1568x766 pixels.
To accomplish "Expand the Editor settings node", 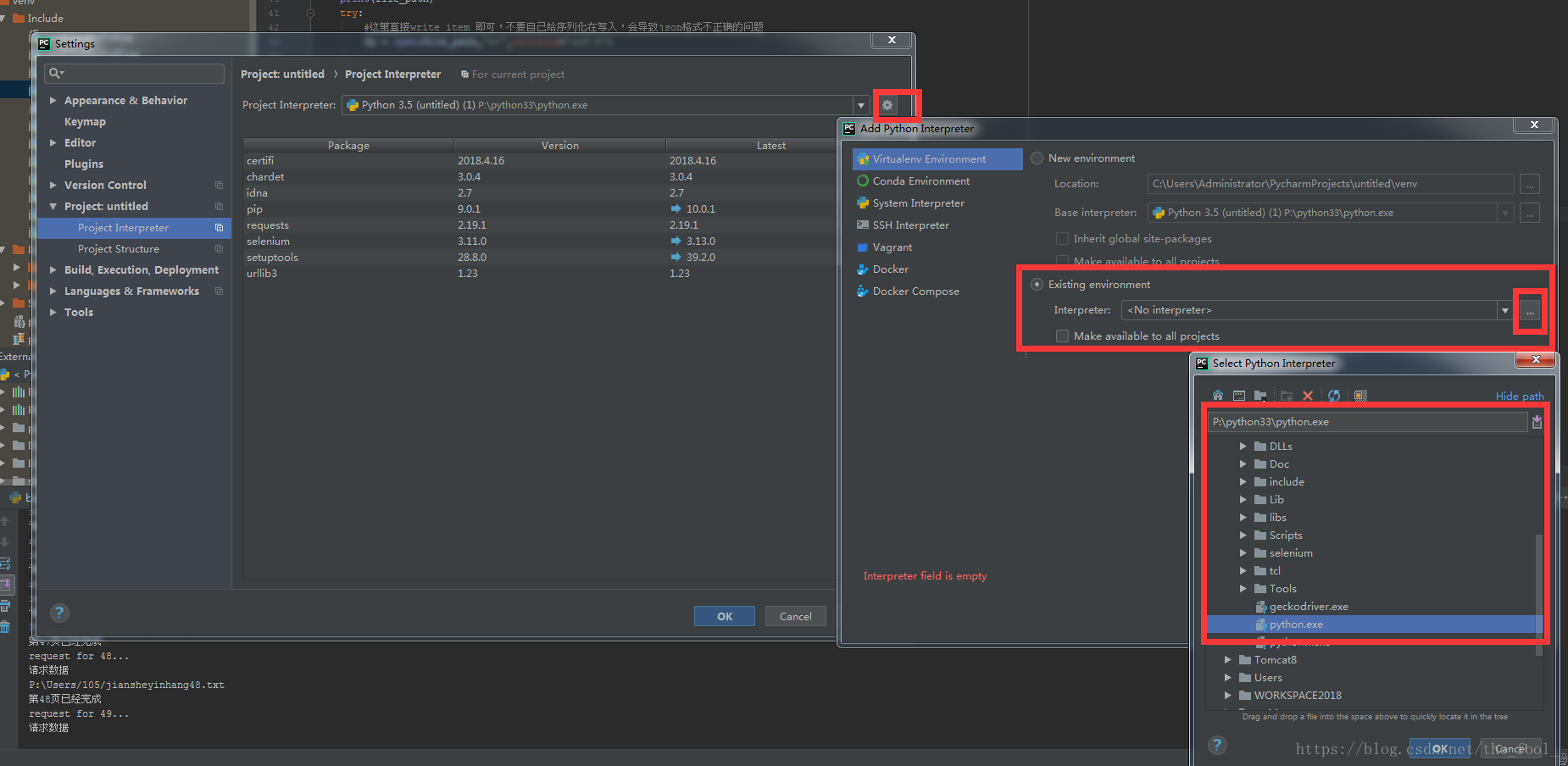I will tap(53, 143).
